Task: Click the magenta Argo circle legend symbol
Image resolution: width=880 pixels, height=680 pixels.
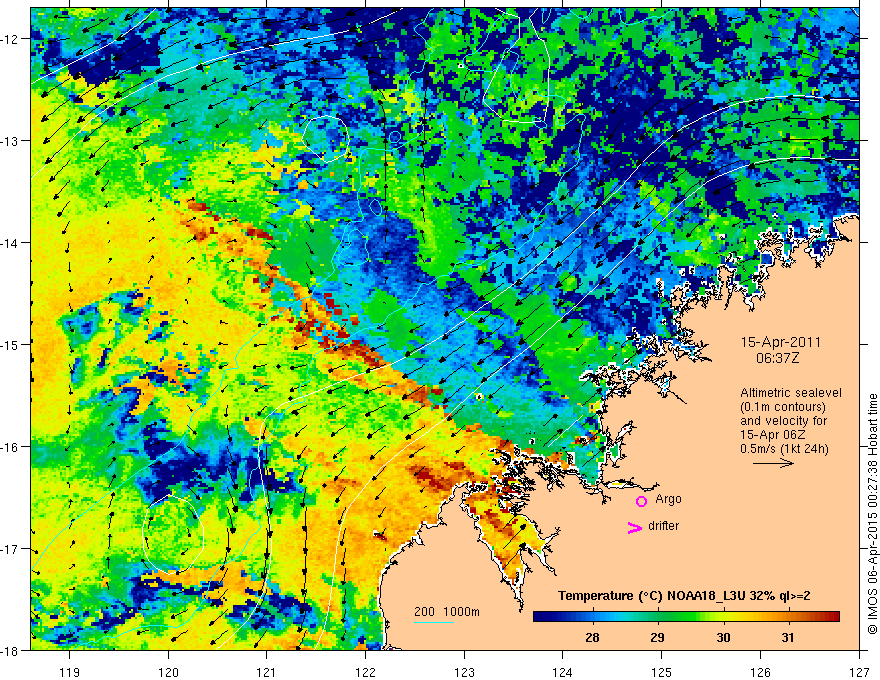Action: pos(641,501)
